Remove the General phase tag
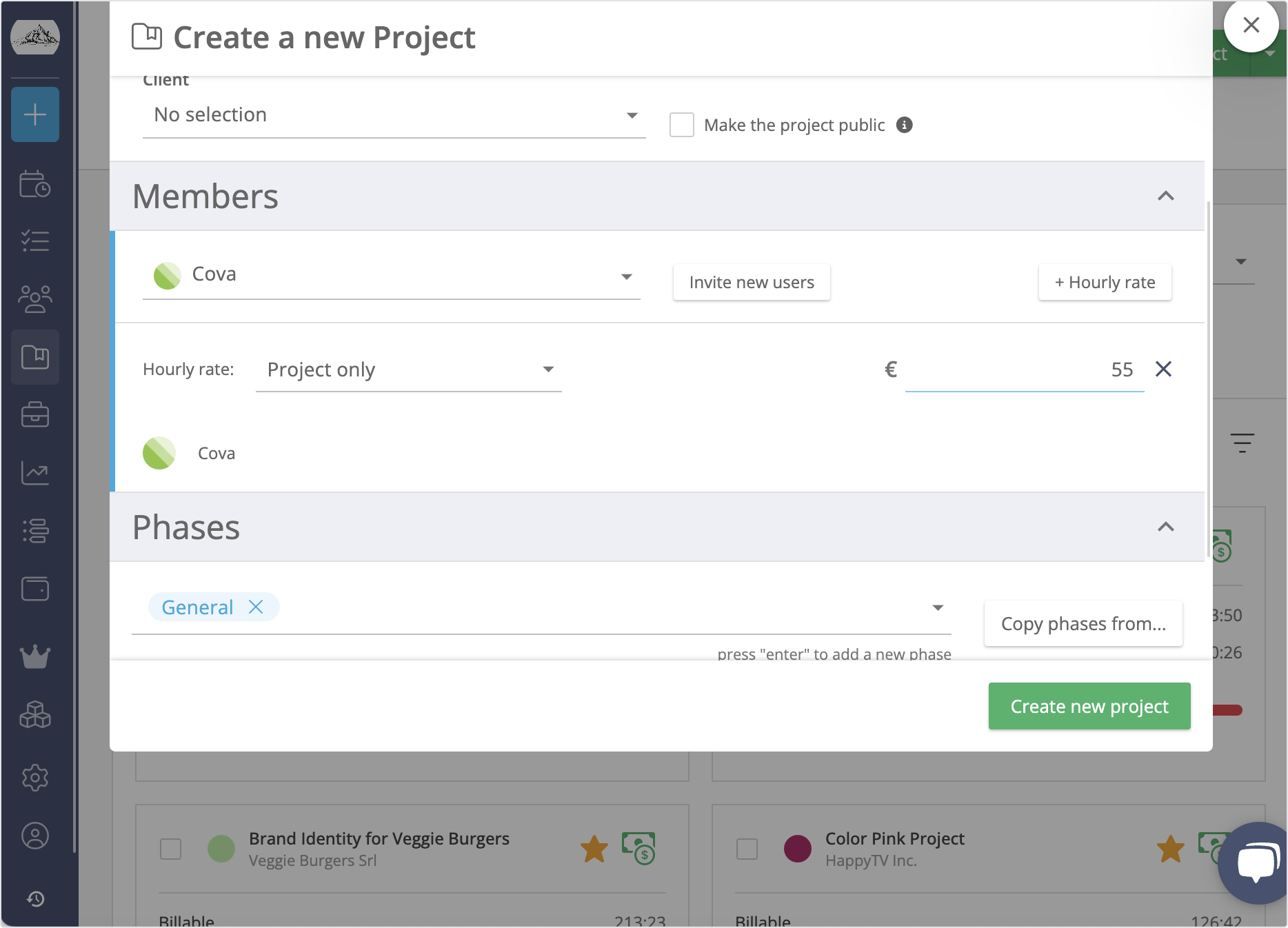Viewport: 1288px width, 928px height. tap(256, 607)
